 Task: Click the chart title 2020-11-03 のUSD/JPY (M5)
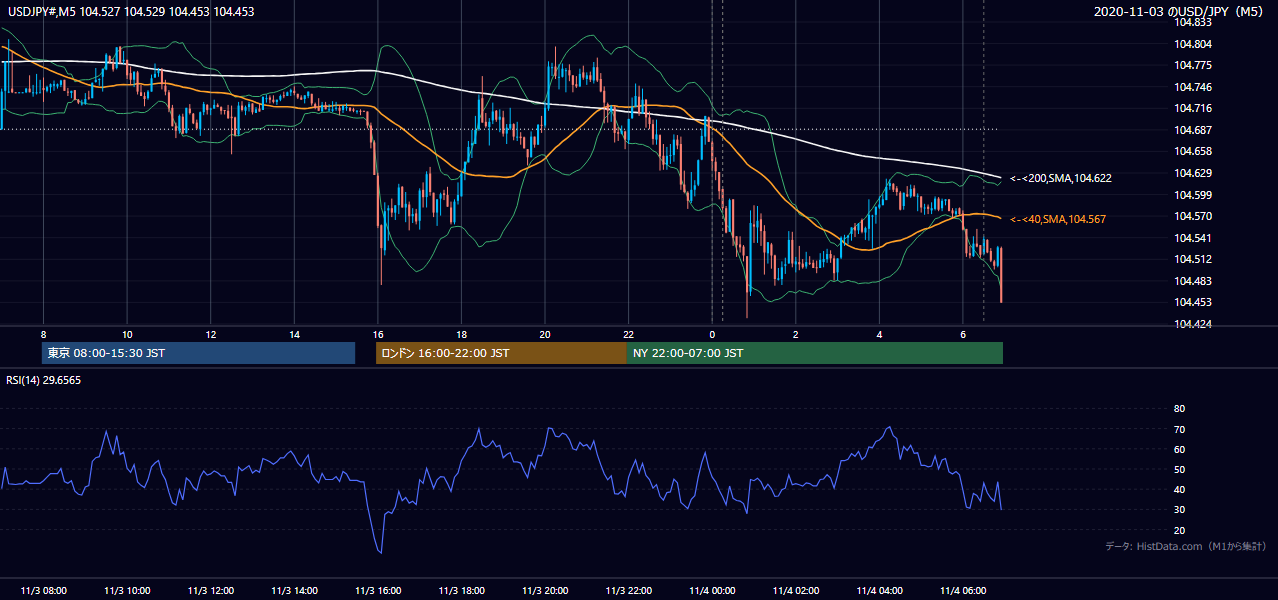(x=1180, y=12)
